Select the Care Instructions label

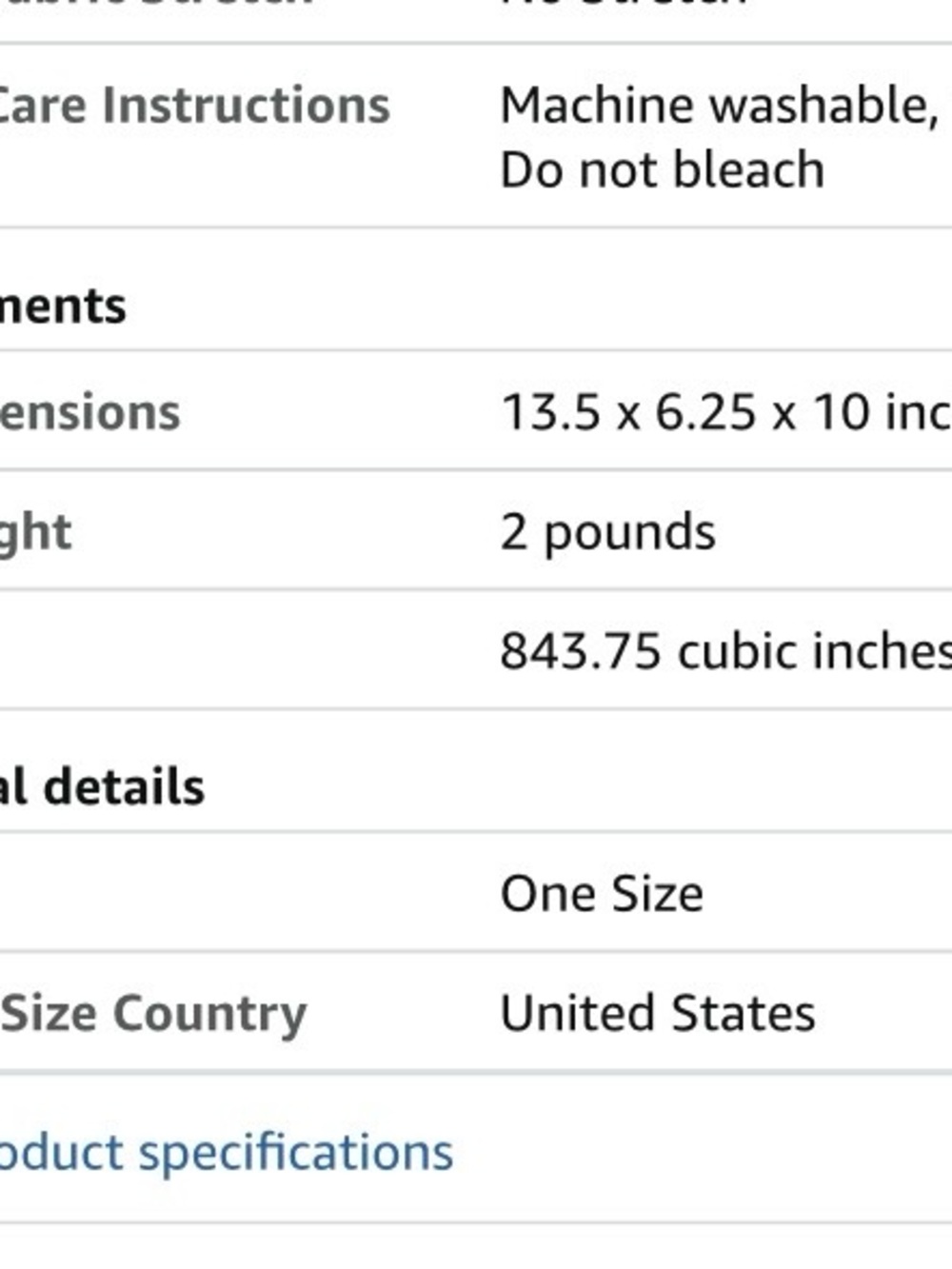click(x=195, y=105)
